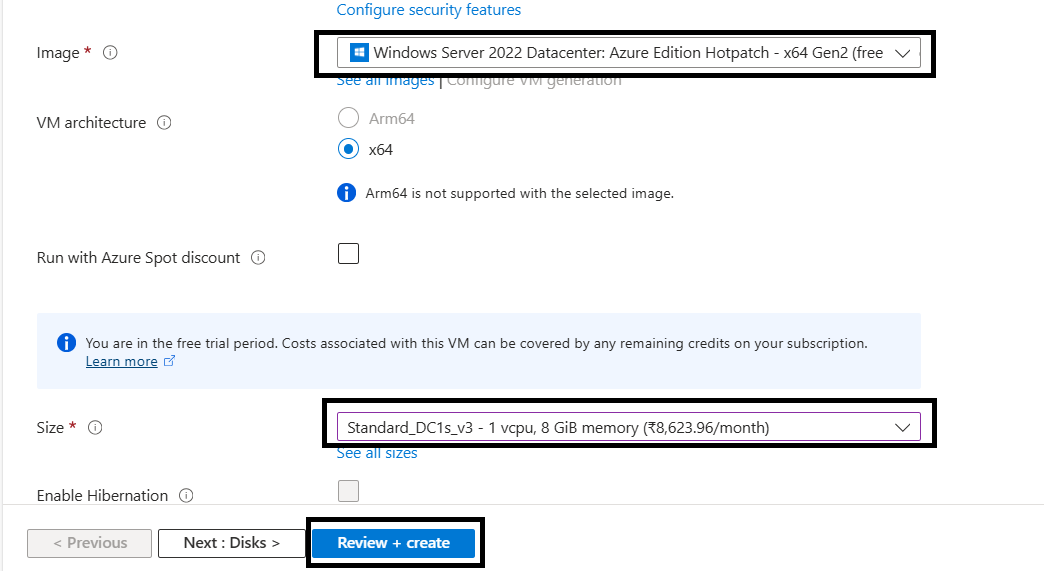Click the external link icon after Learn more

169,361
